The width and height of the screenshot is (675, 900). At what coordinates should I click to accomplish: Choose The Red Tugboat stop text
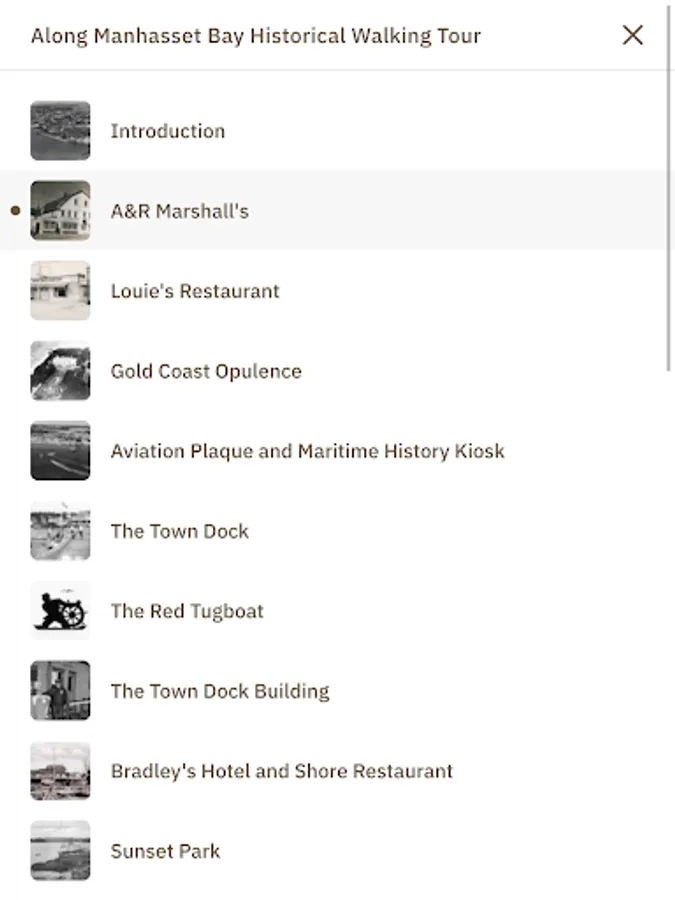(187, 611)
